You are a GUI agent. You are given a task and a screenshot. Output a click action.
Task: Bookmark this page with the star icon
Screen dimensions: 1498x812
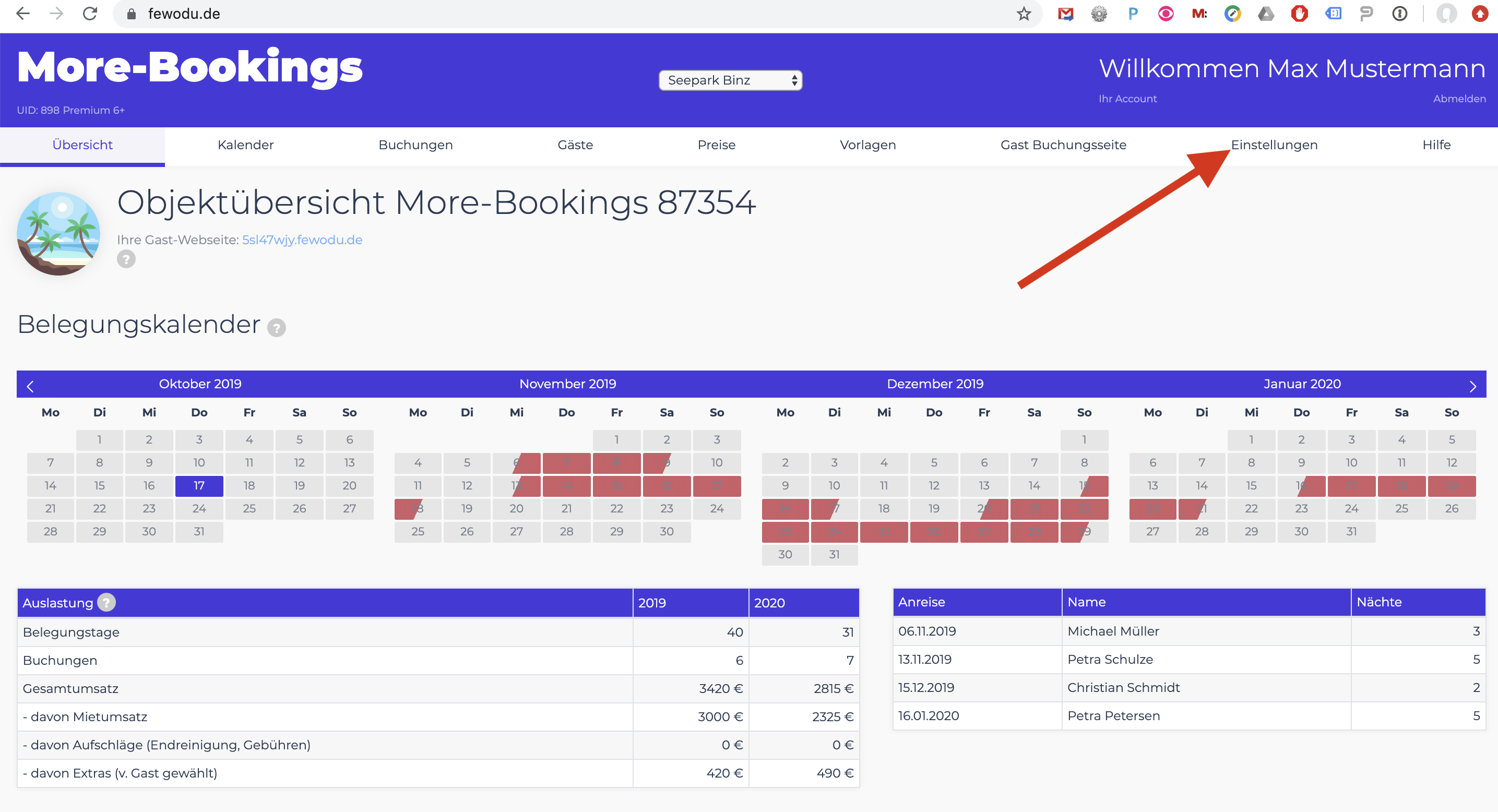(1024, 14)
